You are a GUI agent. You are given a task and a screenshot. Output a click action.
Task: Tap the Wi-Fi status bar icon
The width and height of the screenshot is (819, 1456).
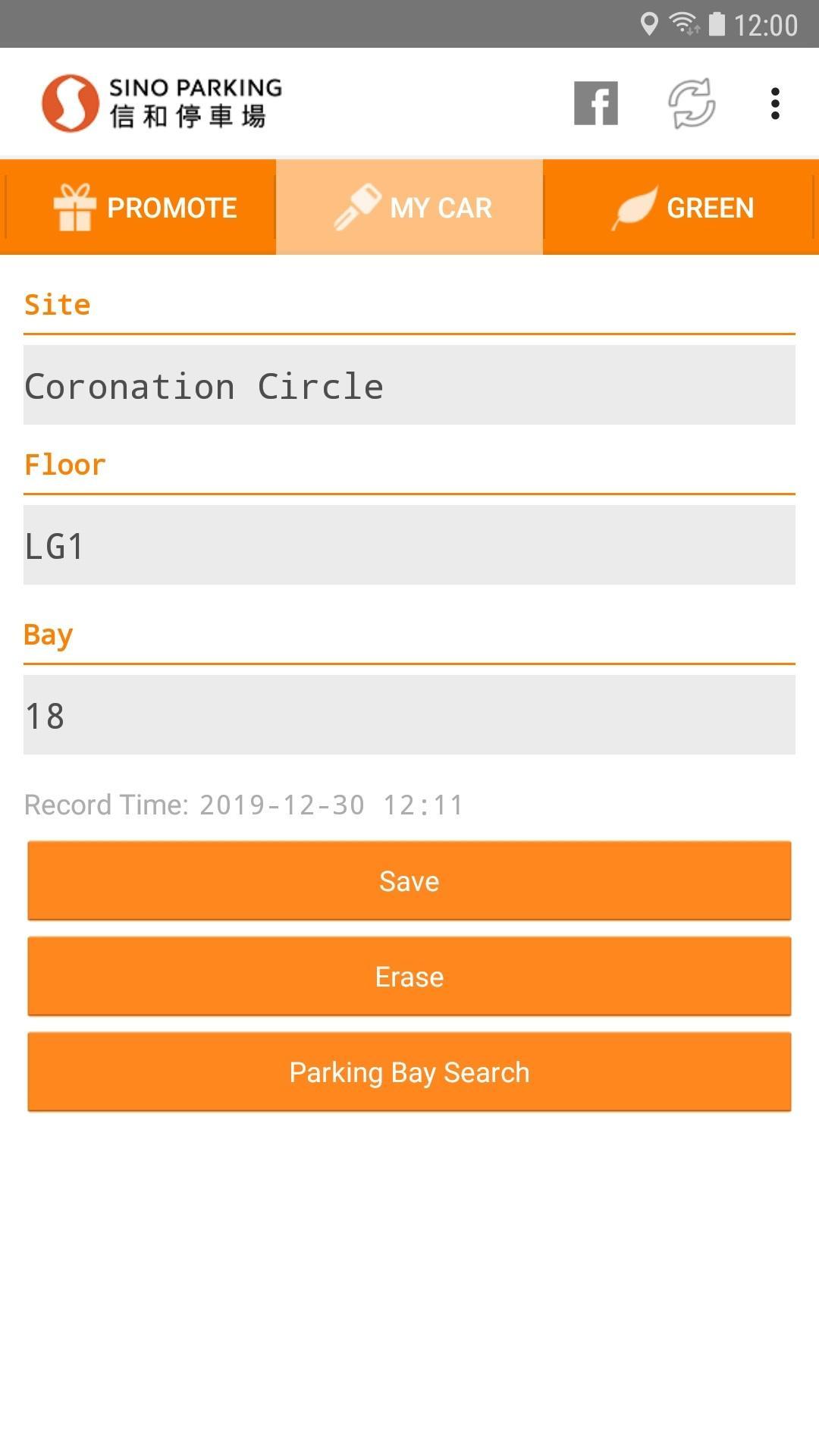pos(684,24)
